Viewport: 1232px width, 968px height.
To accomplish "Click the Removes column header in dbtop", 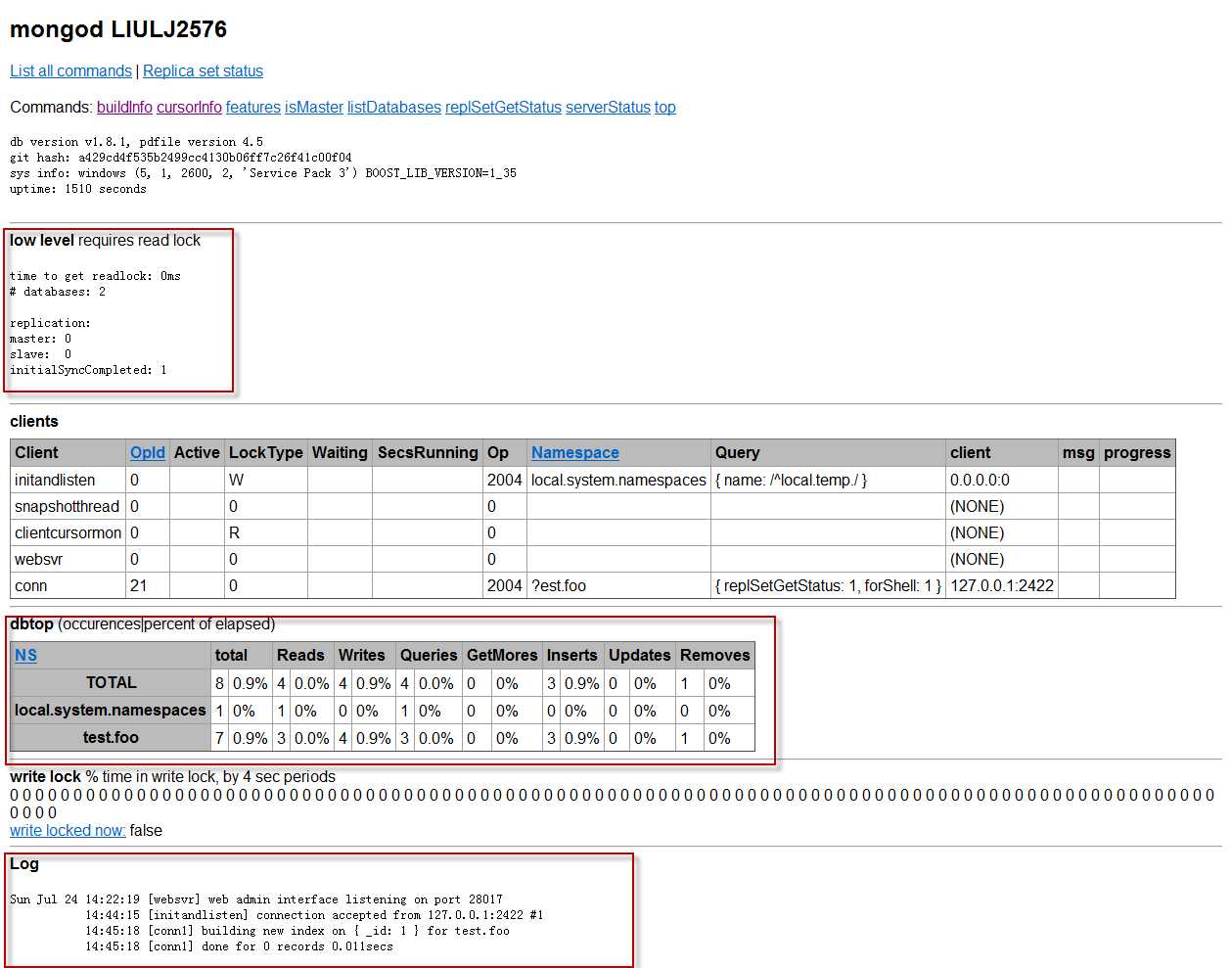I will pos(715,655).
